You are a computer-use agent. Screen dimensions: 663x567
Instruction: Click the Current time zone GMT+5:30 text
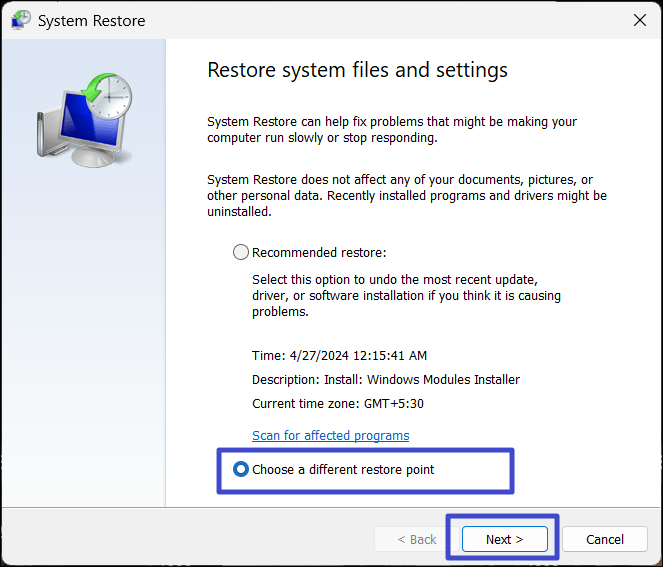tap(337, 404)
